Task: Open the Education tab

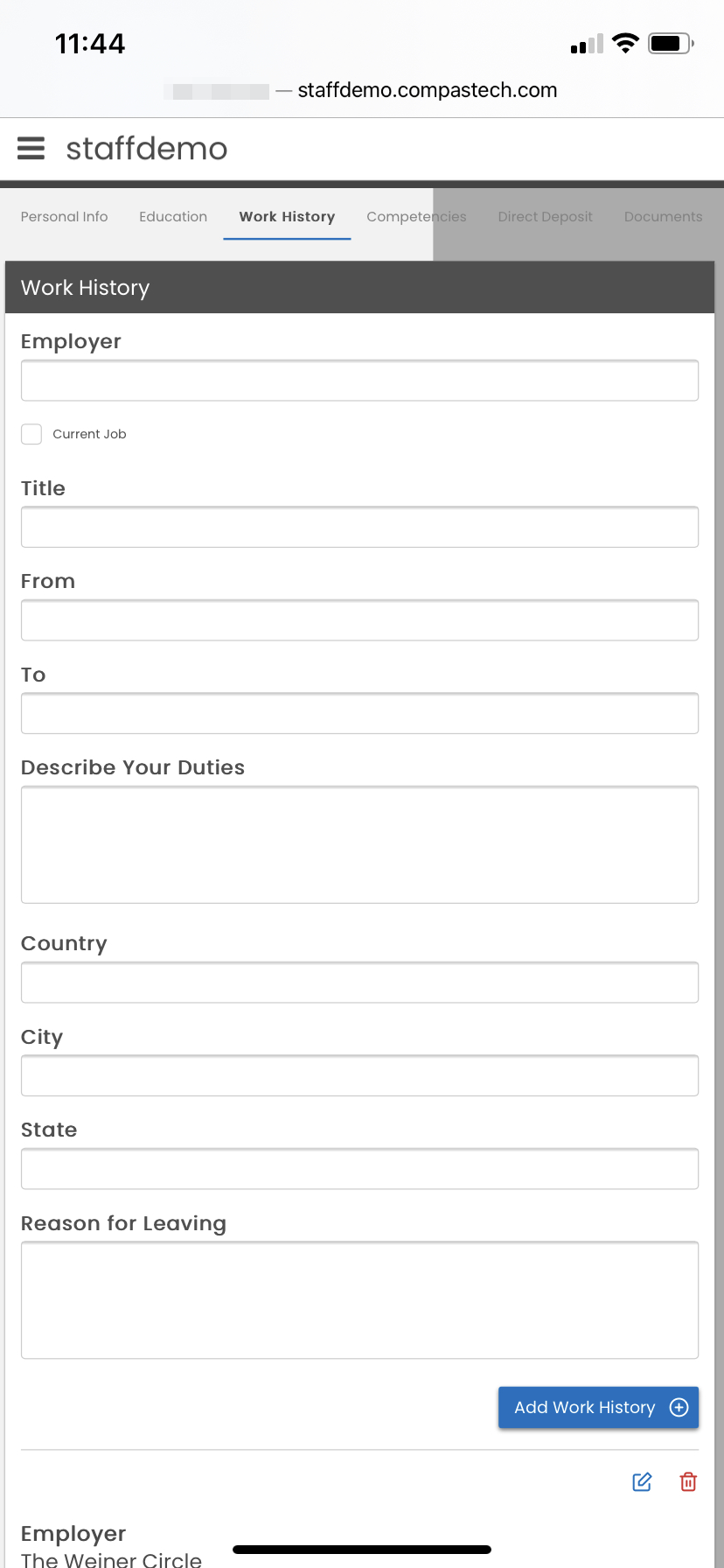Action: coord(173,216)
